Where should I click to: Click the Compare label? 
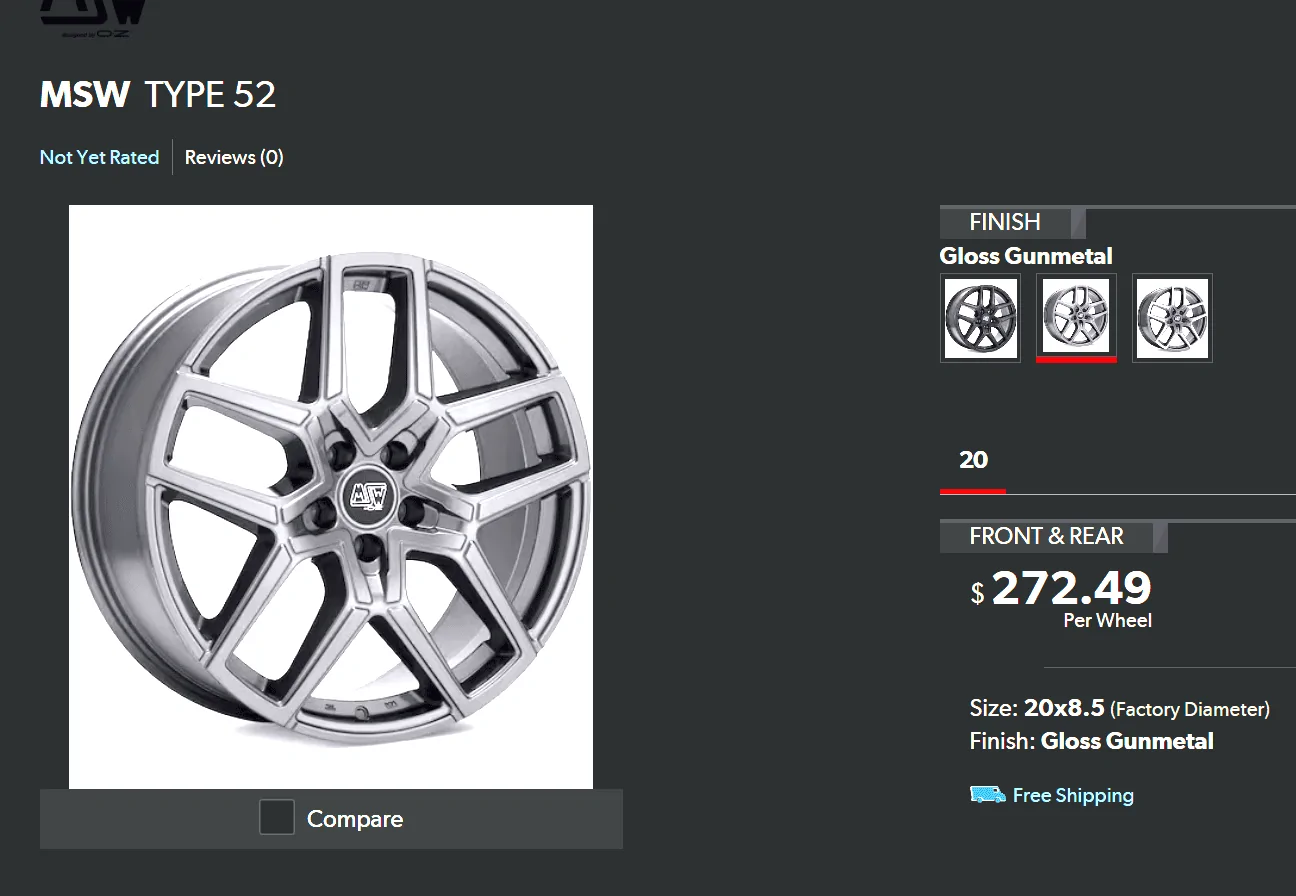355,819
